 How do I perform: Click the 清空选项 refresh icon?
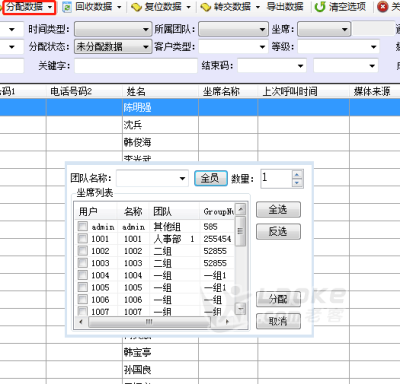[320, 7]
